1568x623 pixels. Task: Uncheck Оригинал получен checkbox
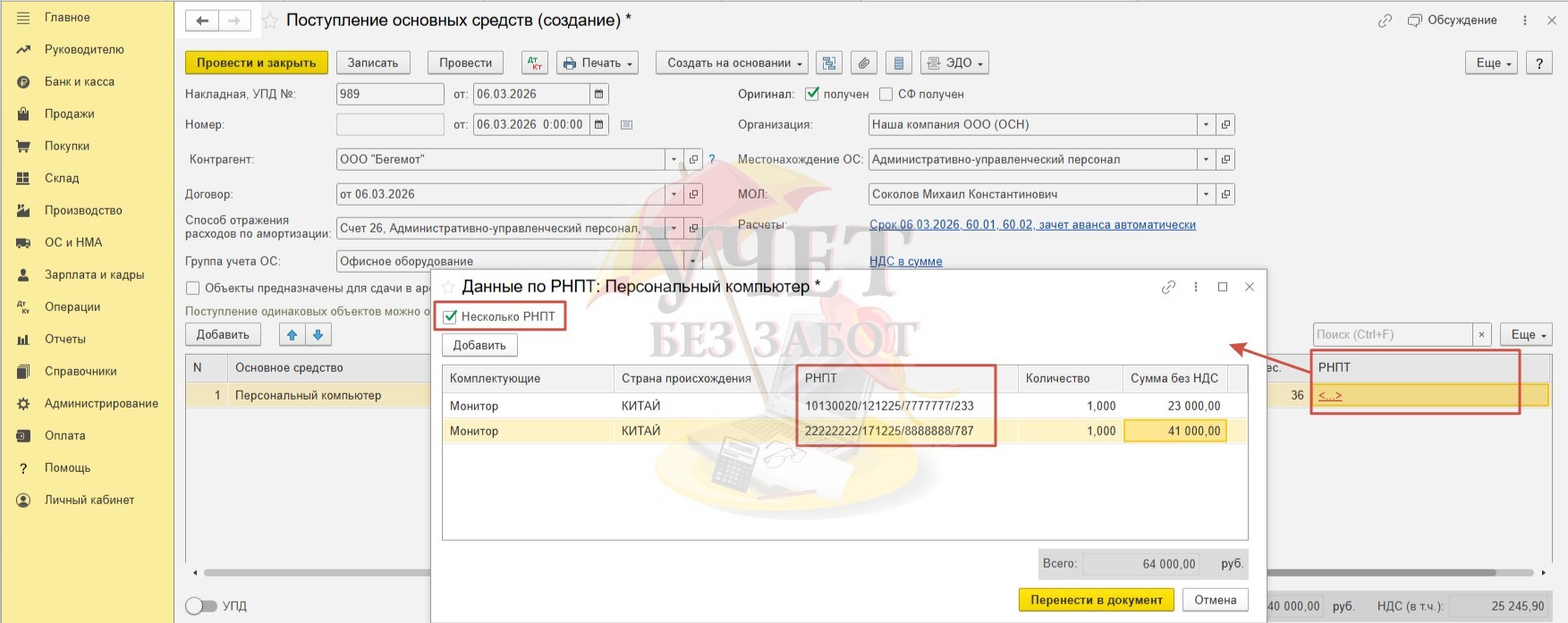pos(812,94)
